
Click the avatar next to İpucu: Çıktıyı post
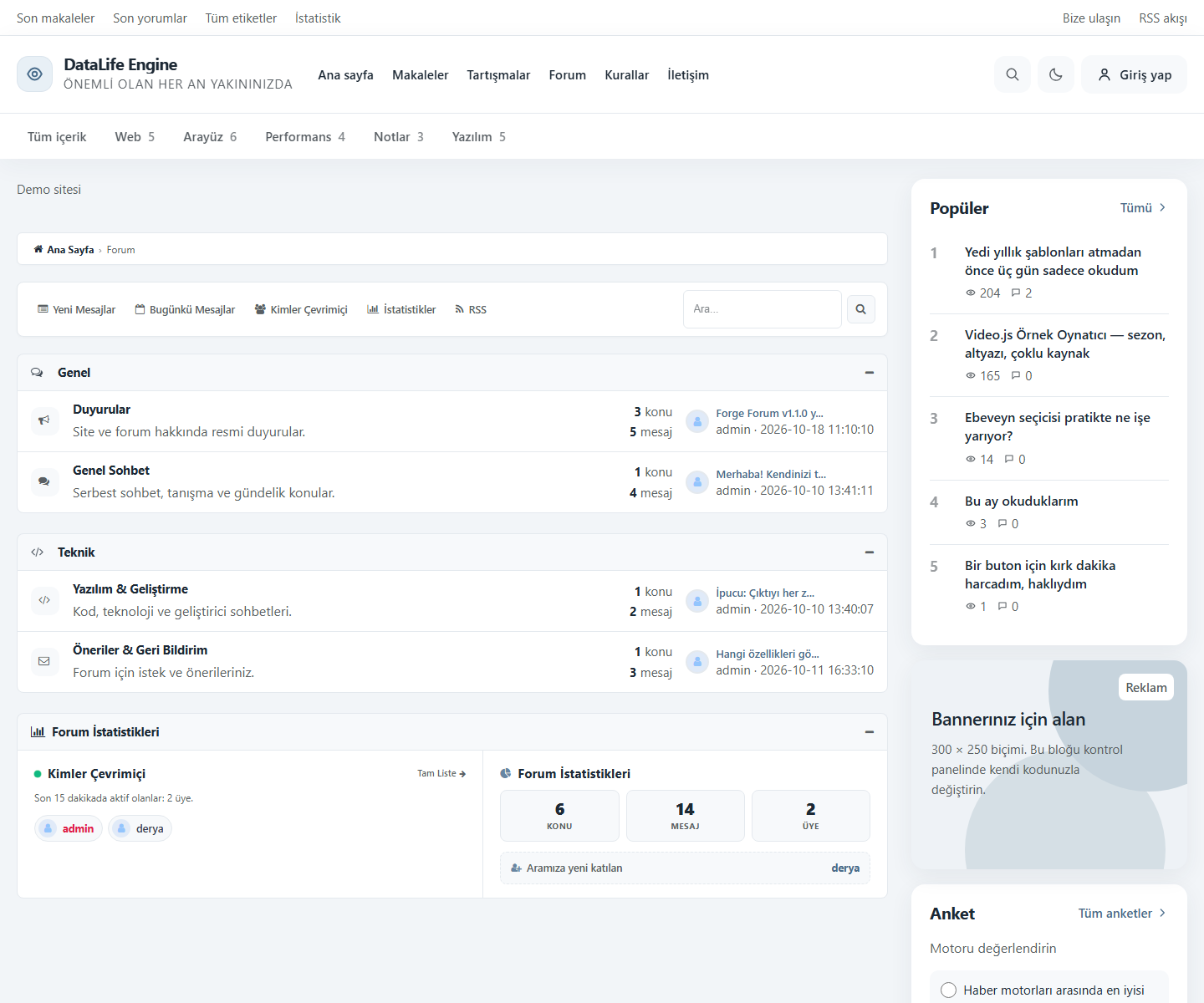point(697,601)
